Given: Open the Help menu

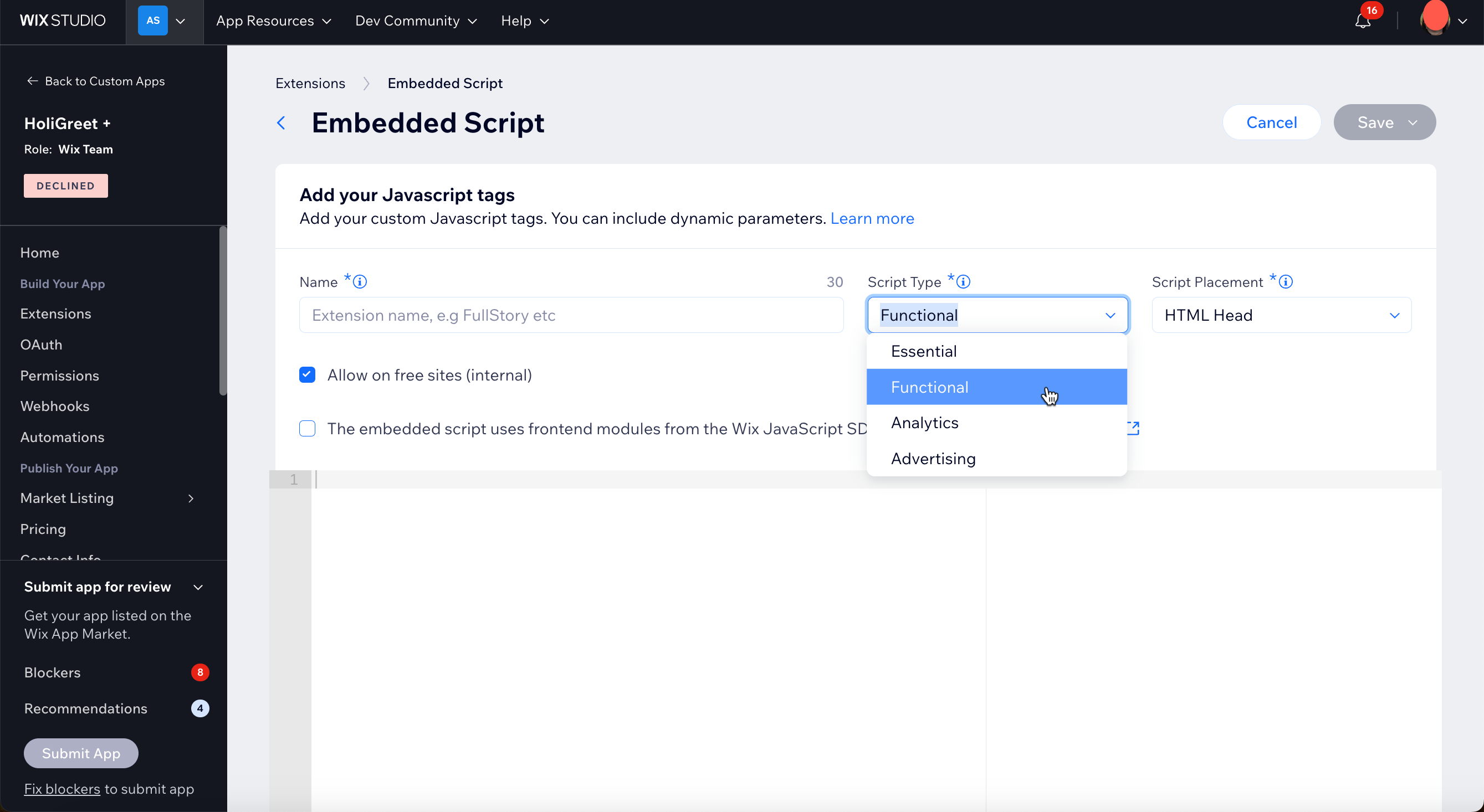Looking at the screenshot, I should coord(525,20).
